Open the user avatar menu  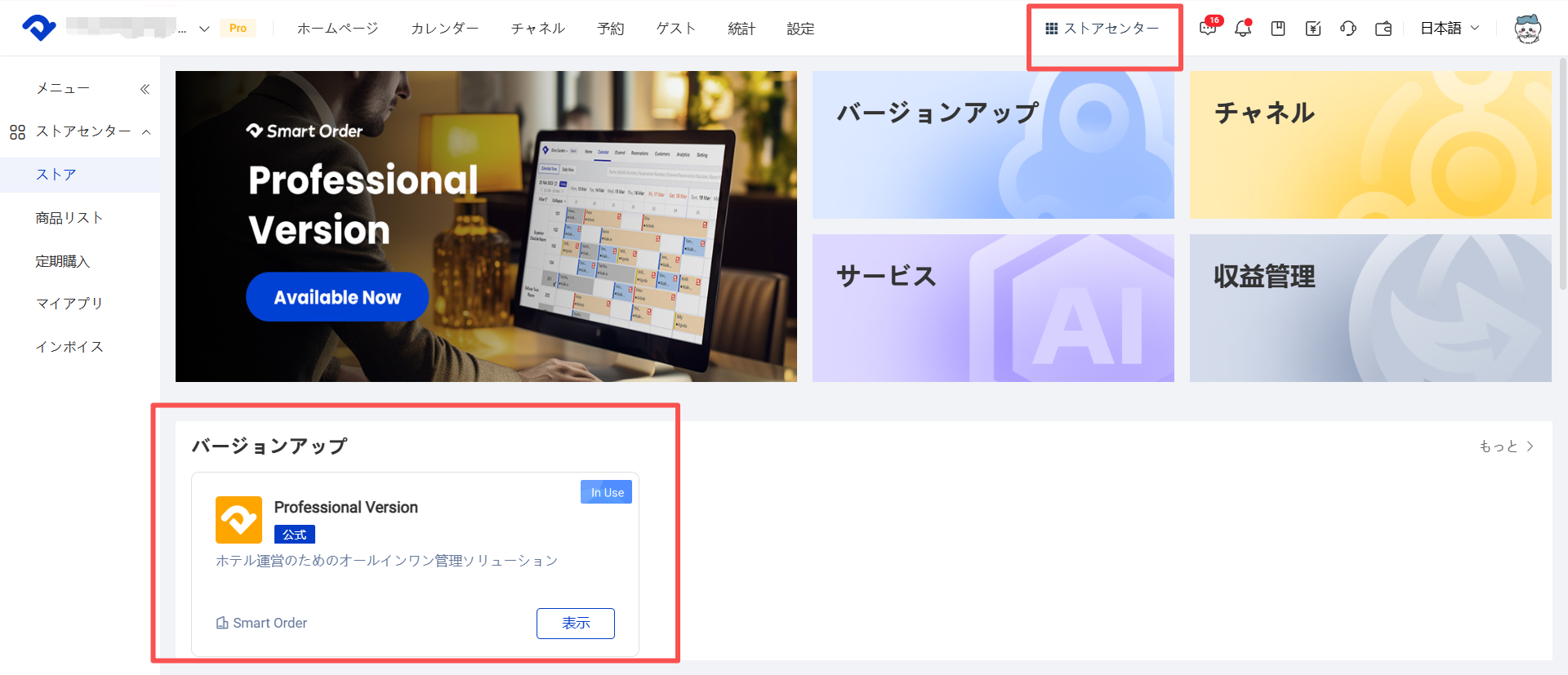click(1527, 29)
